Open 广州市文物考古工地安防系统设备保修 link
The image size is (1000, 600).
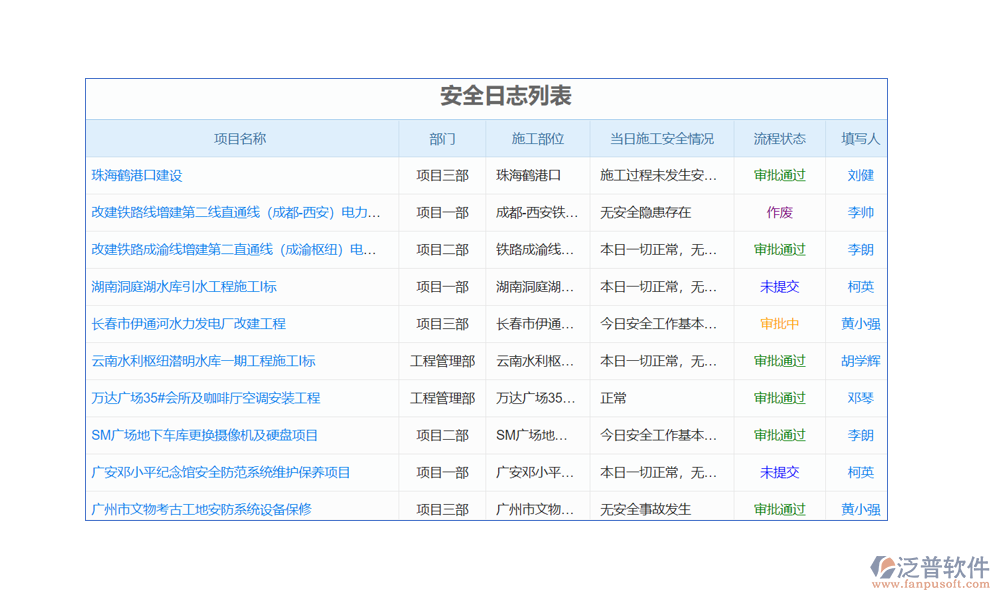point(201,509)
